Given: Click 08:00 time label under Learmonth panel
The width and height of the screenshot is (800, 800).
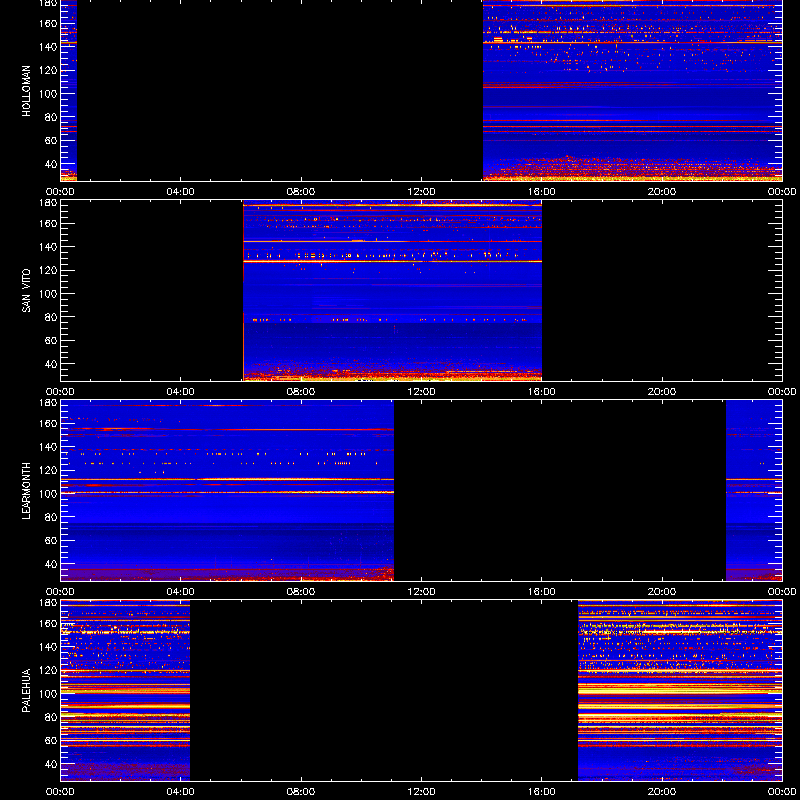Looking at the screenshot, I should click(x=301, y=592).
